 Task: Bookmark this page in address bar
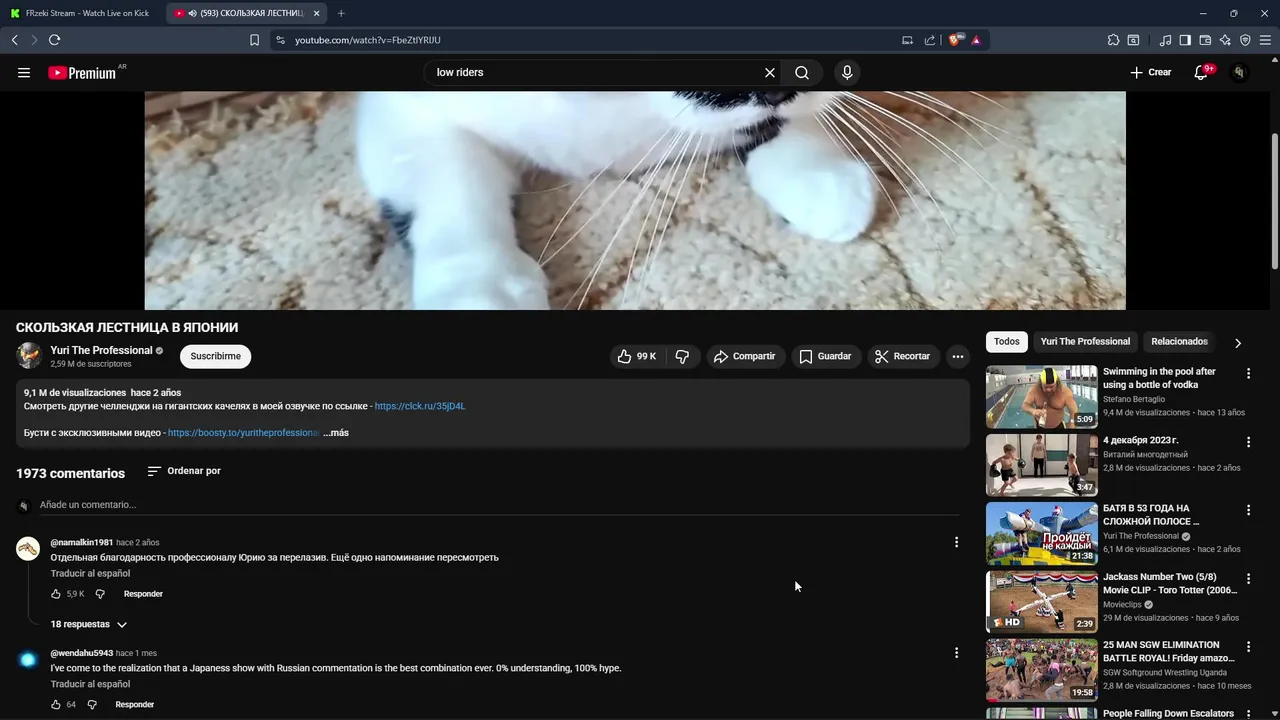(x=254, y=40)
